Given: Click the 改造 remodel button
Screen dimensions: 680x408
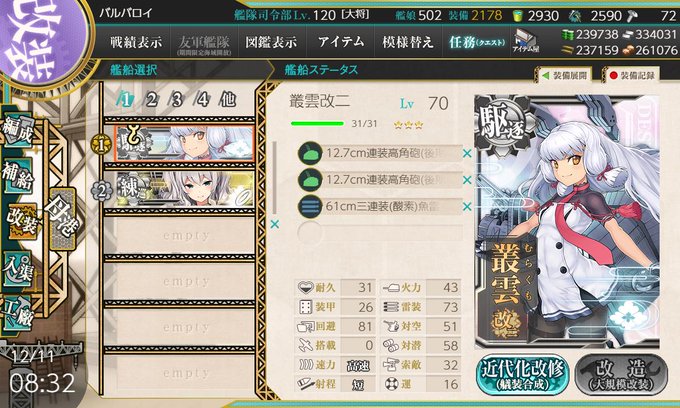Looking at the screenshot, I should coord(621,375).
